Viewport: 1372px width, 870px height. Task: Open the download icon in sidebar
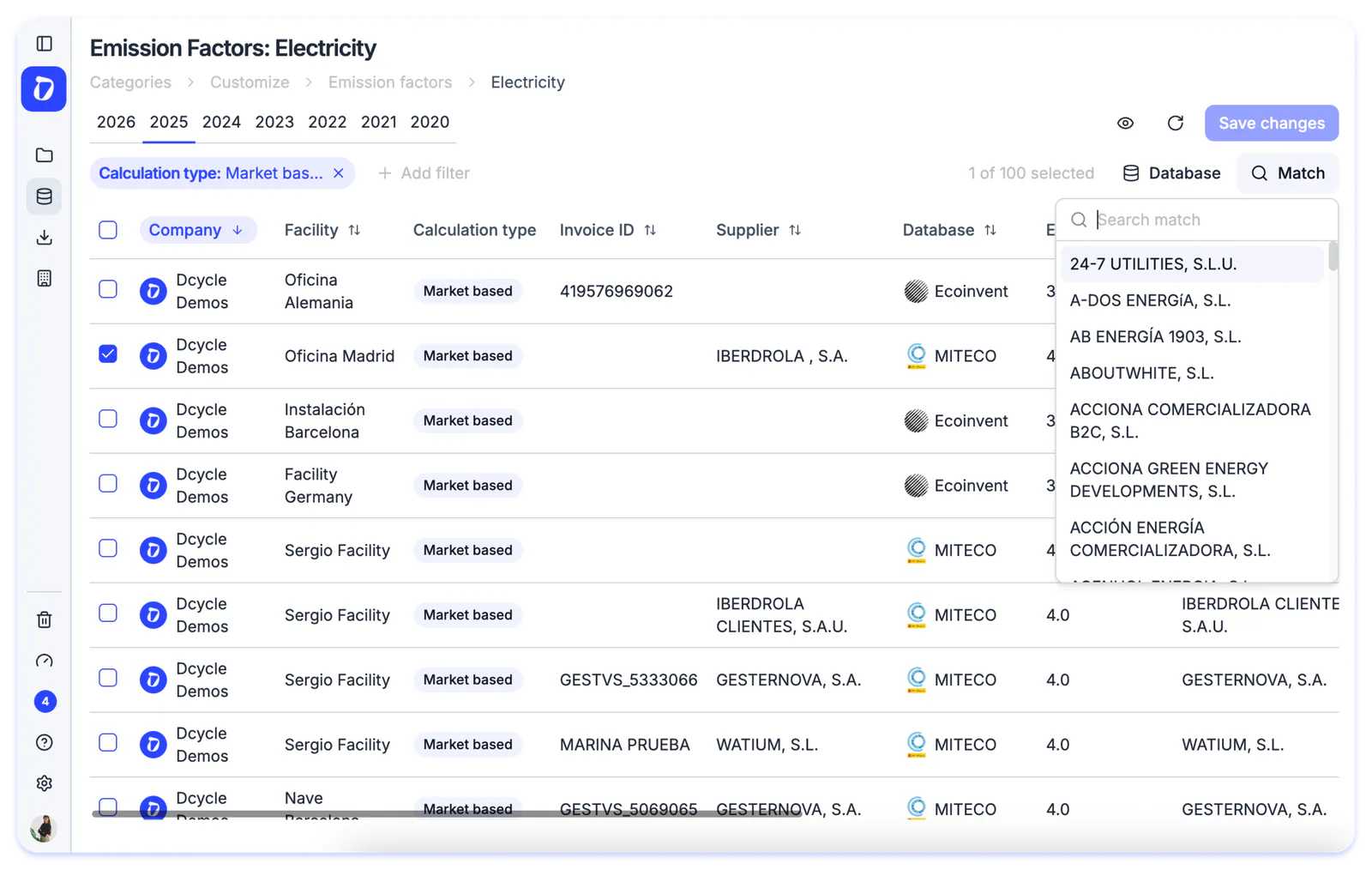44,238
